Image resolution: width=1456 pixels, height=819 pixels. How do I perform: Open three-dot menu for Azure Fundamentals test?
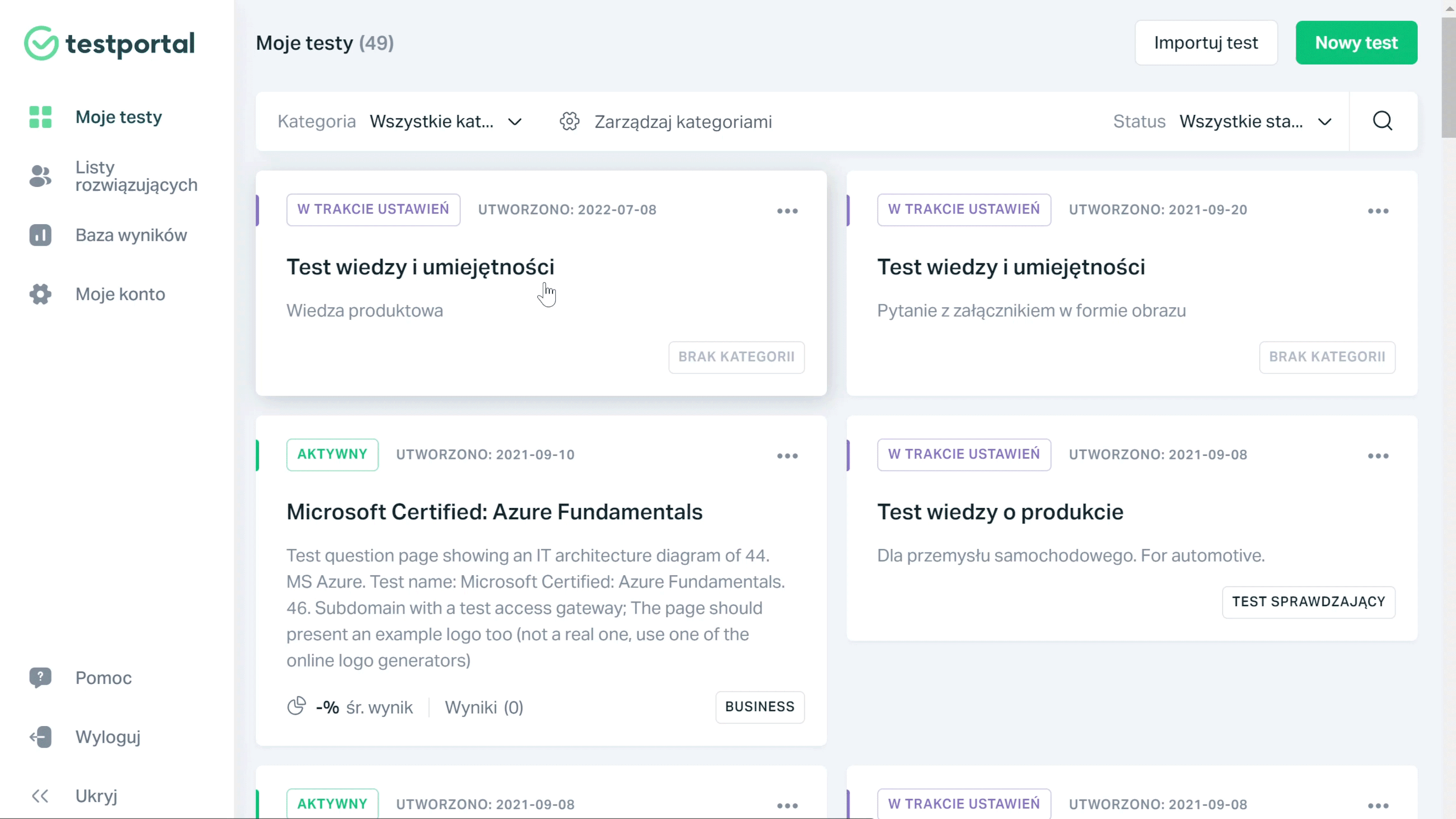tap(788, 455)
